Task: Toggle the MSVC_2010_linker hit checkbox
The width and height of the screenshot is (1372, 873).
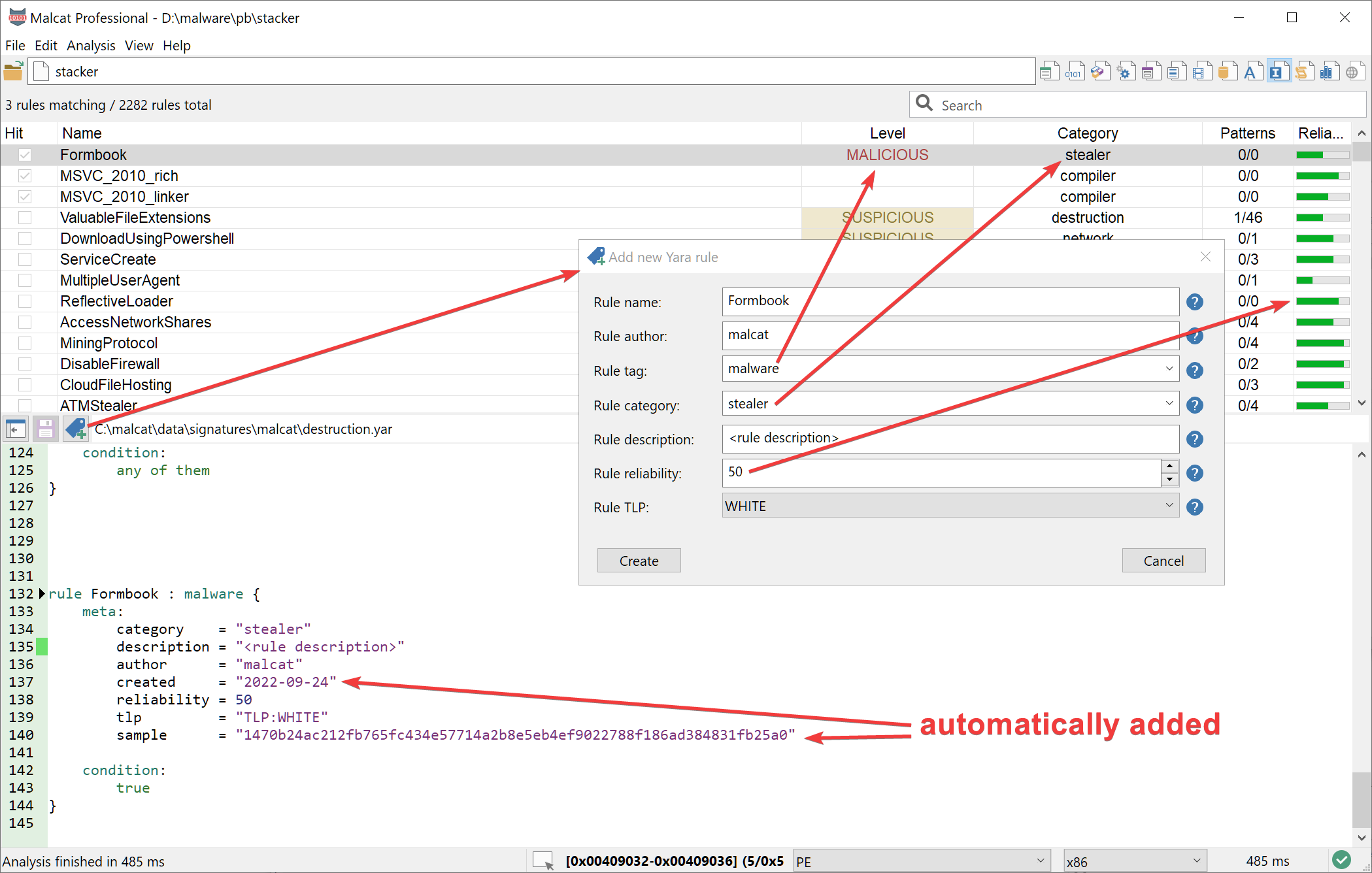Action: click(x=25, y=197)
